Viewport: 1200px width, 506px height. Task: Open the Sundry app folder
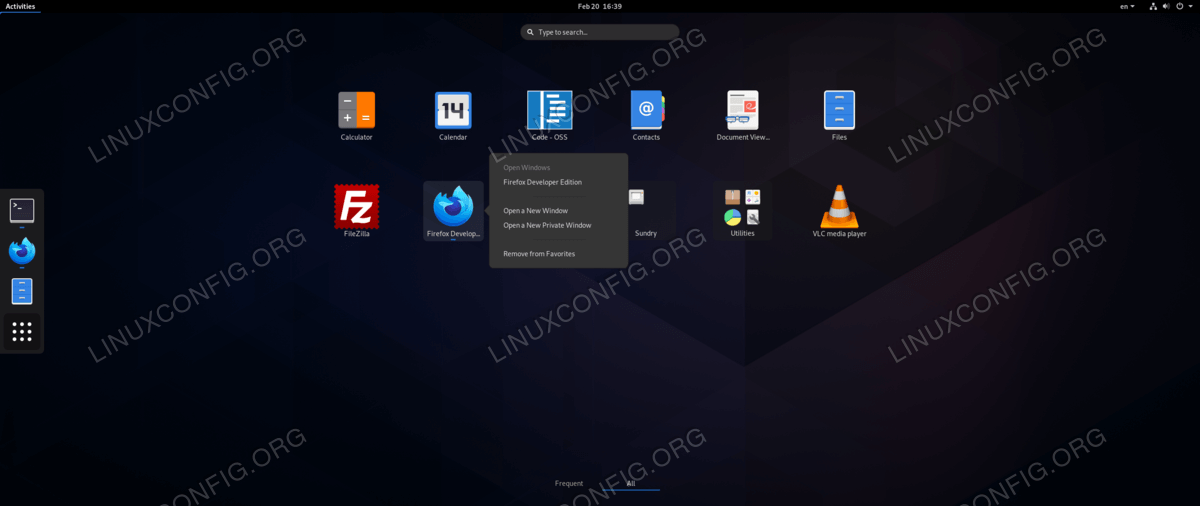(646, 211)
